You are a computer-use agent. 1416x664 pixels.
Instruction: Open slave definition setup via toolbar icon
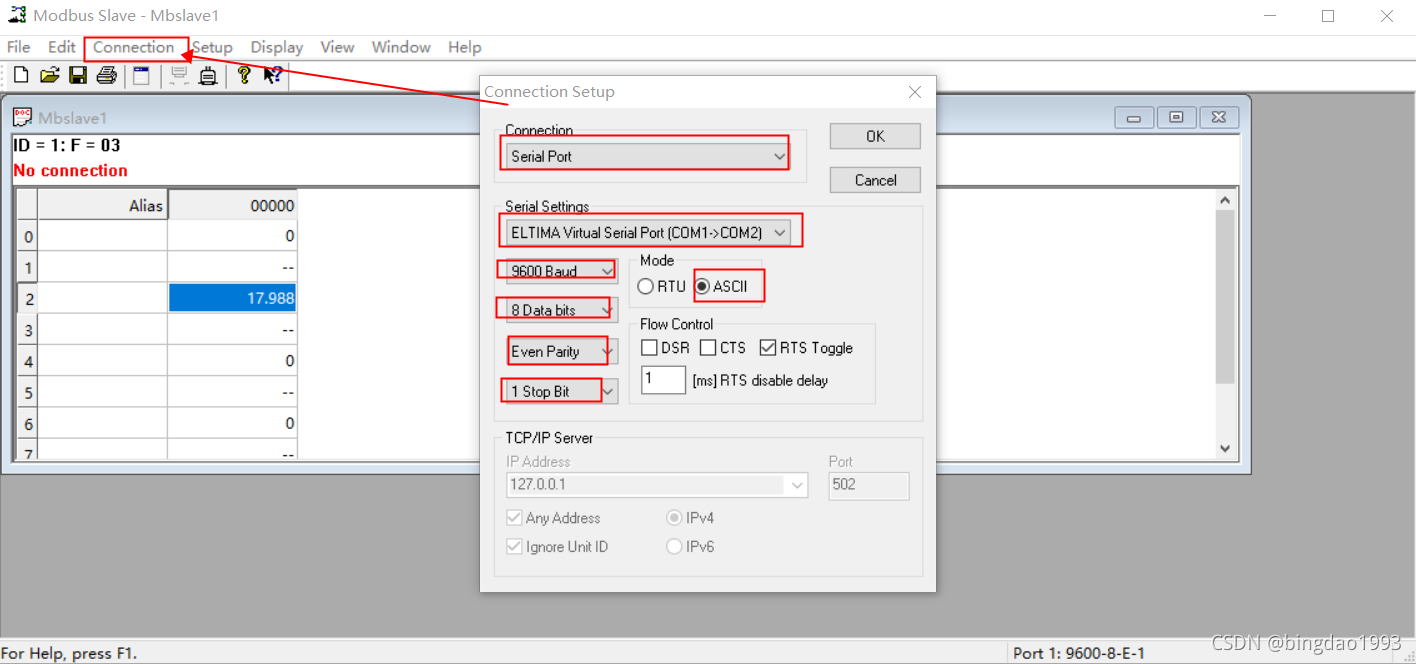[x=140, y=74]
